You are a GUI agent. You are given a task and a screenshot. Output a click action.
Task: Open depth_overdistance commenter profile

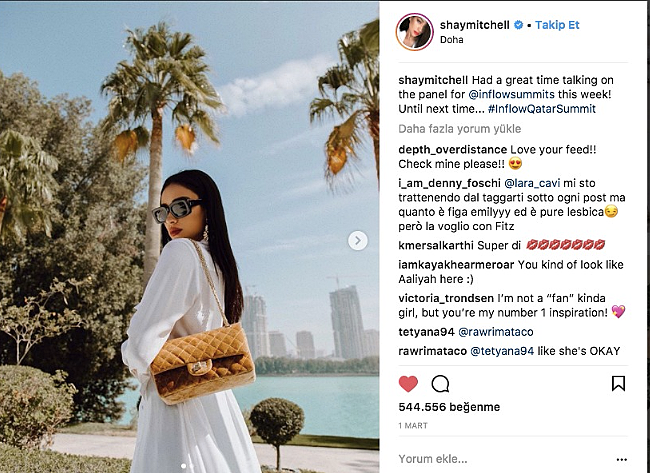[452, 150]
